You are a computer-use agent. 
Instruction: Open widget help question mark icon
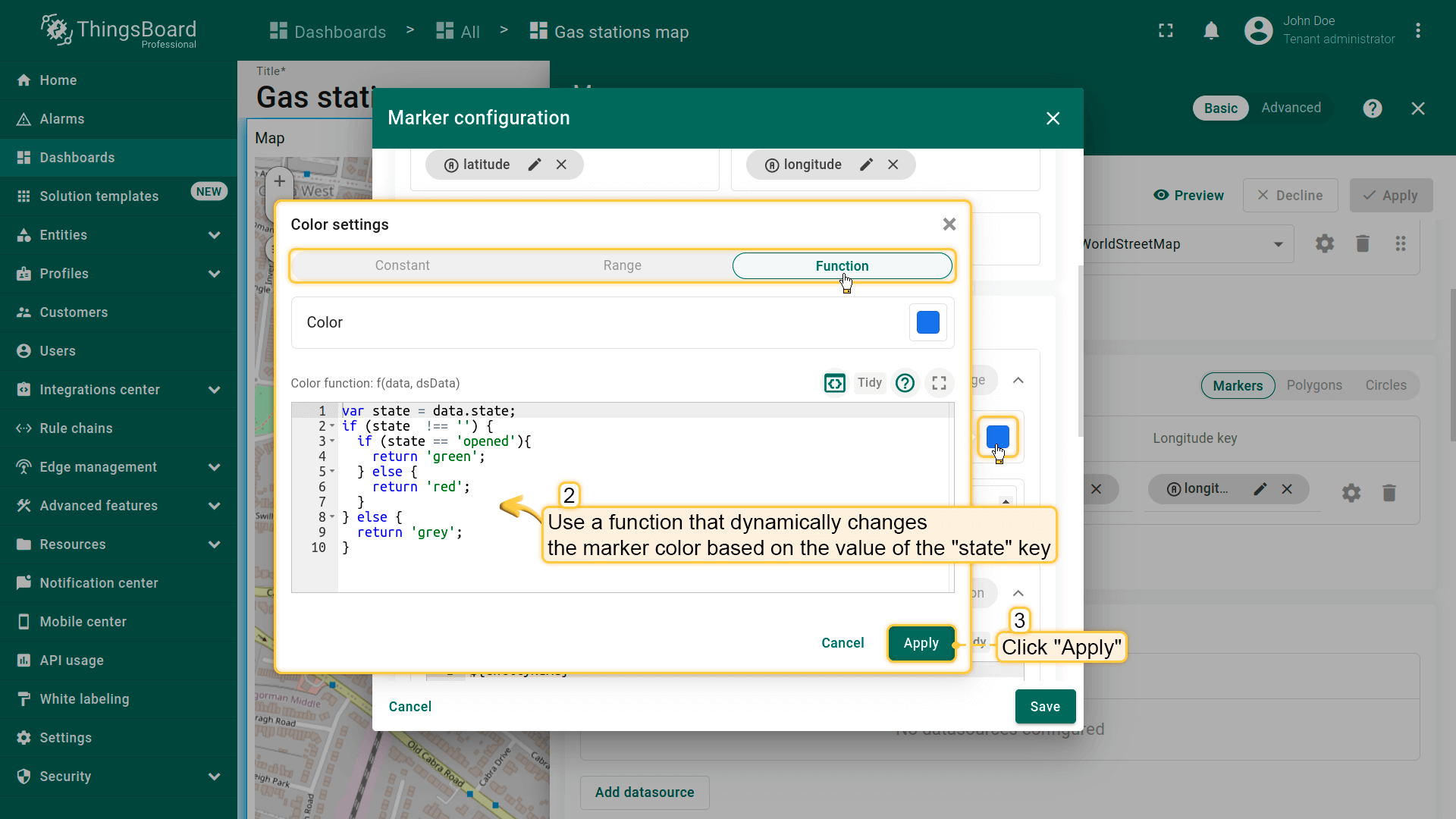click(1372, 108)
